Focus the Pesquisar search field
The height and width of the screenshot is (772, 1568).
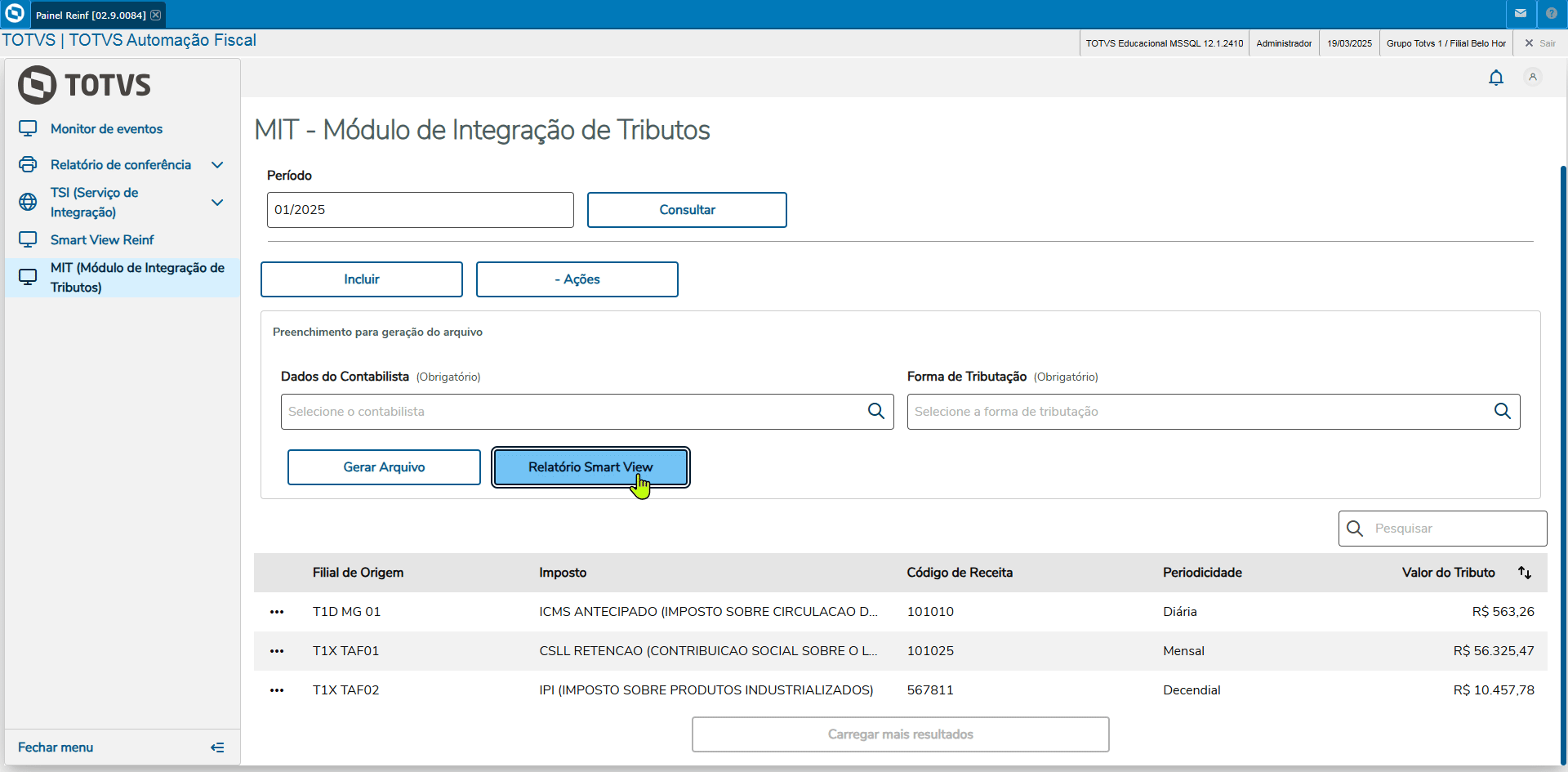coord(1443,529)
